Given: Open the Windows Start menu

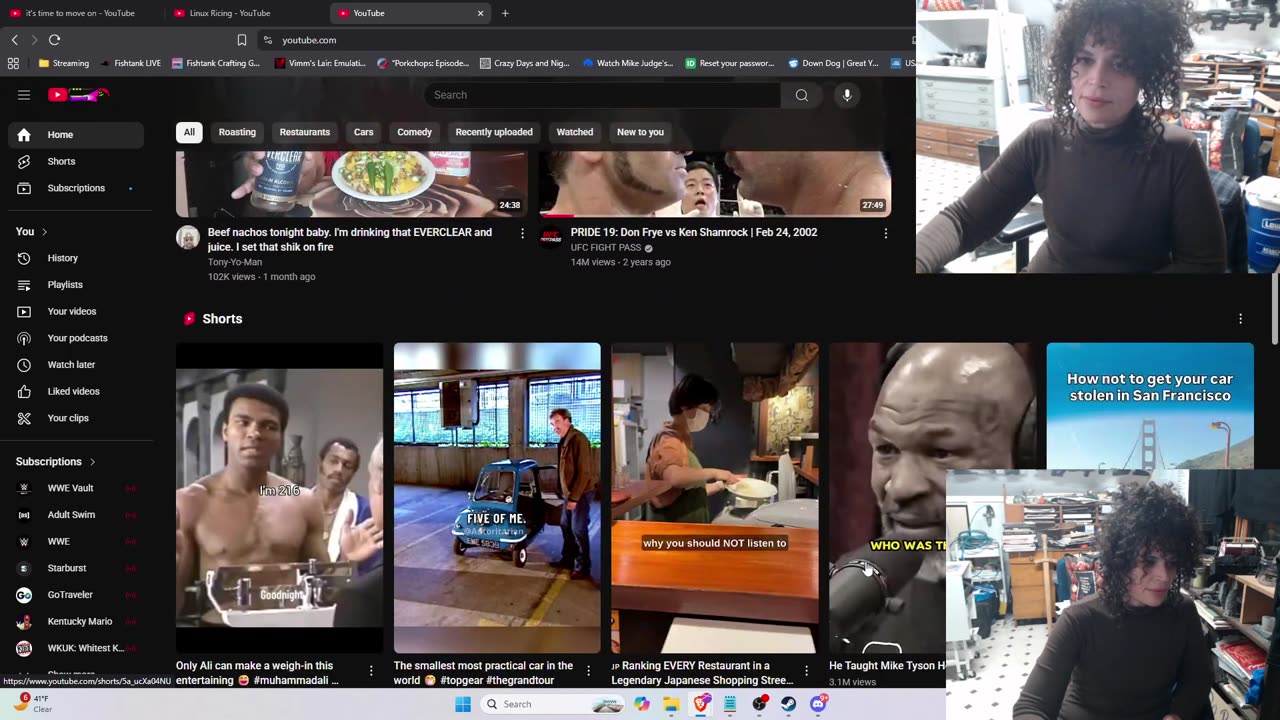Looking at the screenshot, I should point(462,704).
